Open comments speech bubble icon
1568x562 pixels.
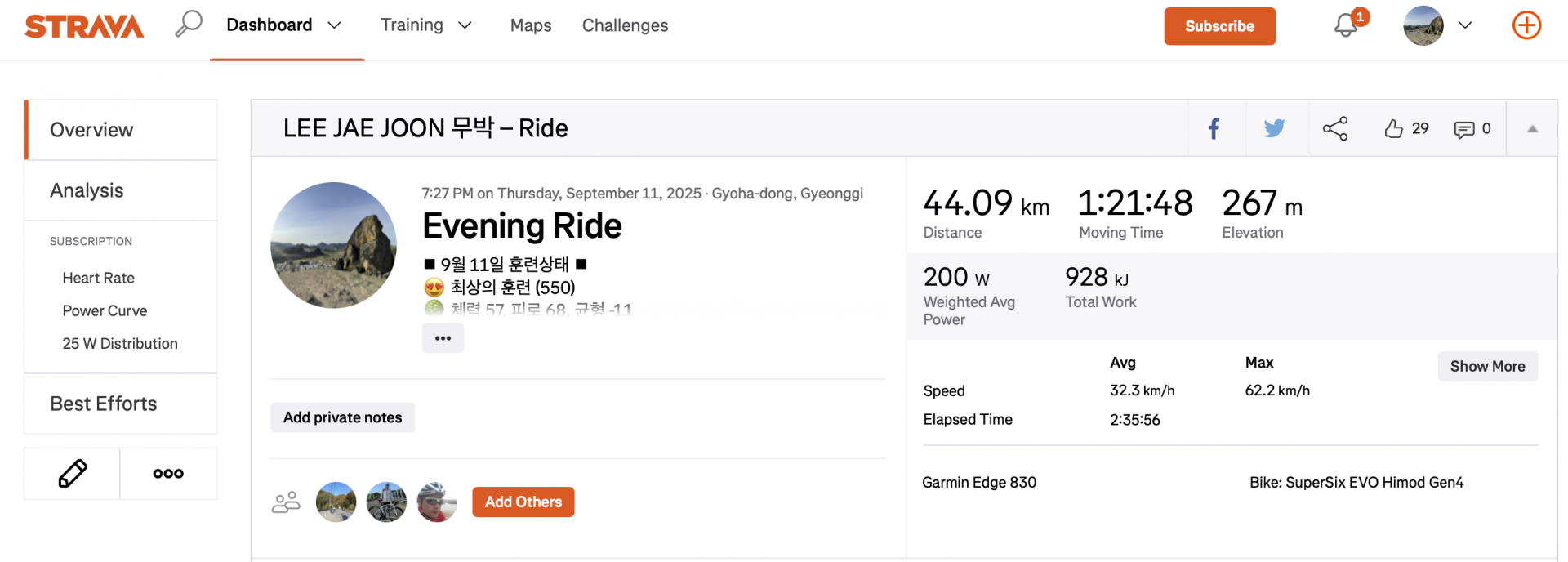point(1463,129)
